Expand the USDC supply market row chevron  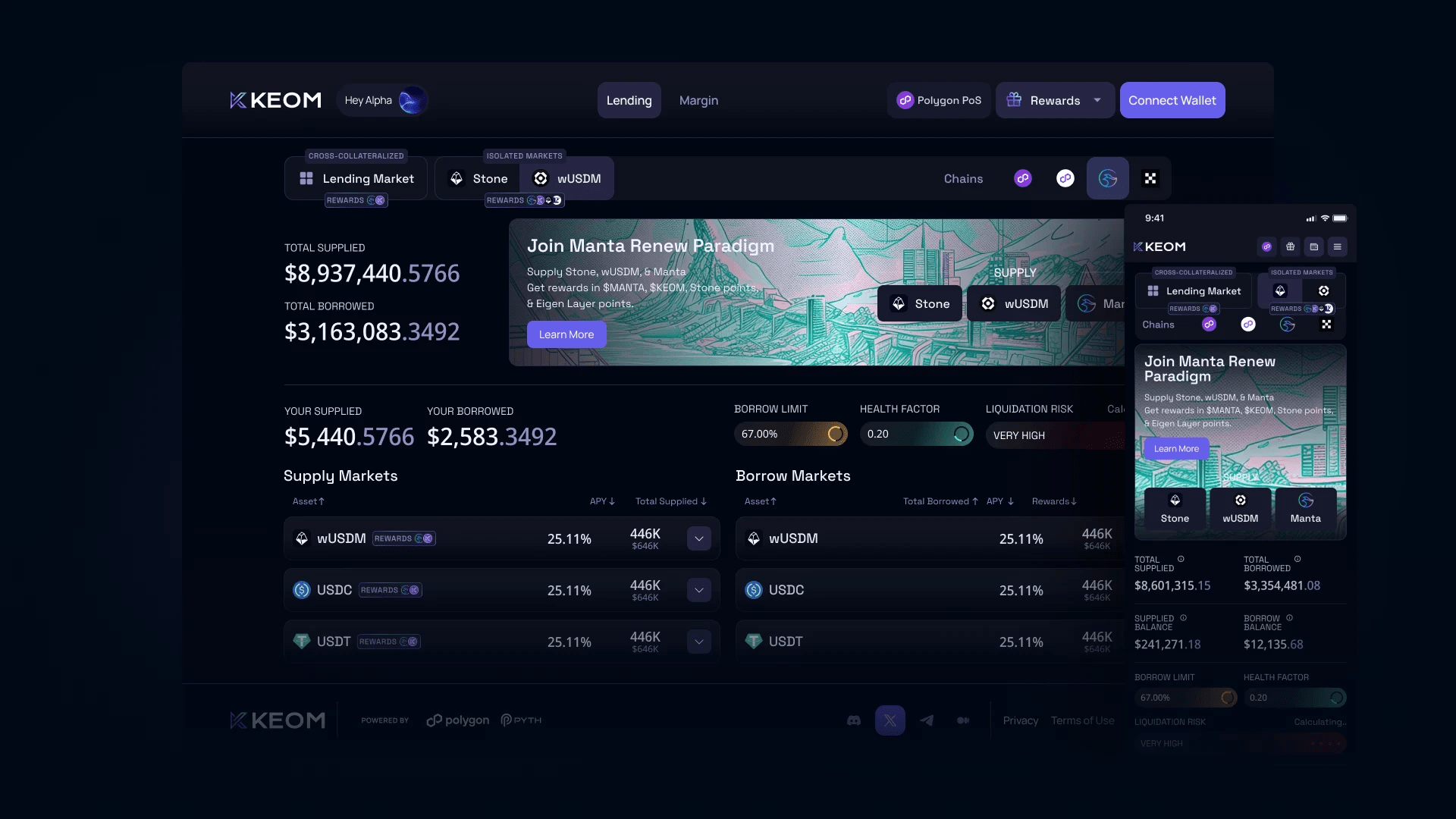coord(699,590)
